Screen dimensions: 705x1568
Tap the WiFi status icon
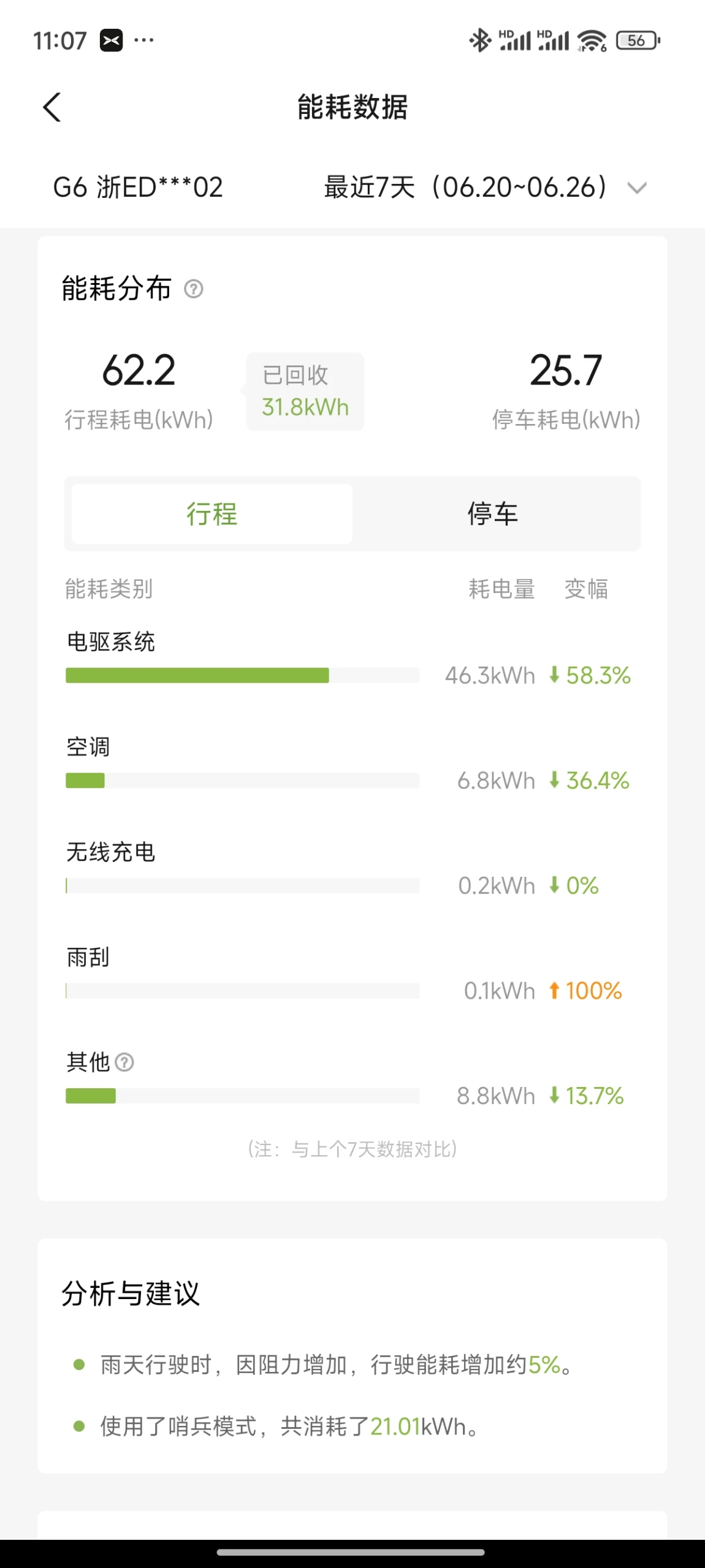tap(592, 40)
